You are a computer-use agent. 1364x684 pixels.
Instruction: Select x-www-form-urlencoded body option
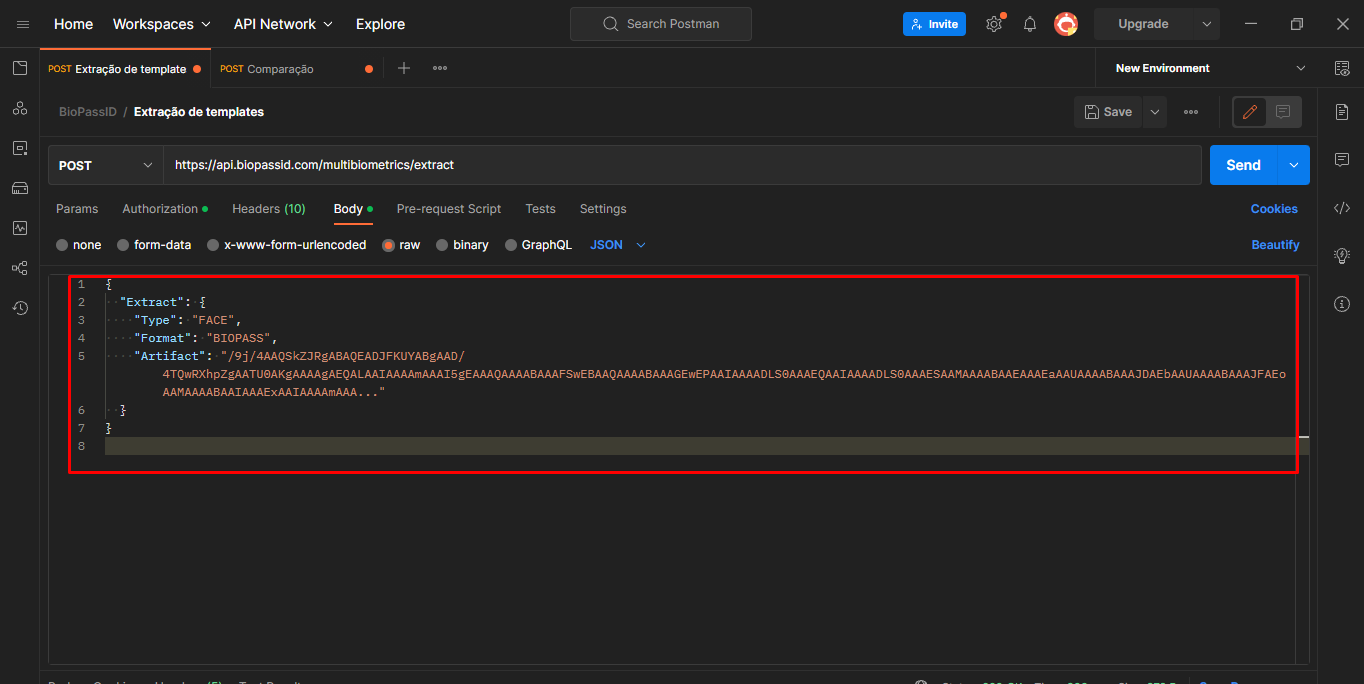286,245
